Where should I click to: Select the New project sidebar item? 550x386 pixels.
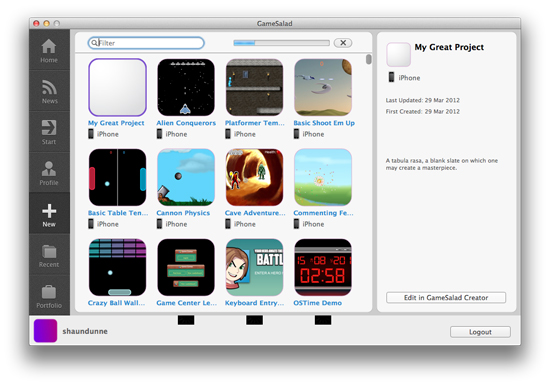[49, 213]
